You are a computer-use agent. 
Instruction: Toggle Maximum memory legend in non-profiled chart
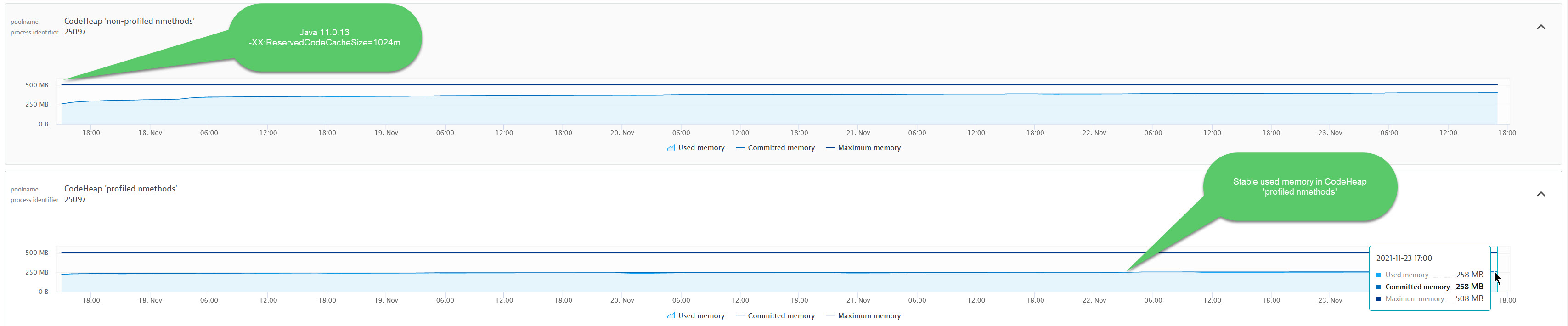coord(863,148)
